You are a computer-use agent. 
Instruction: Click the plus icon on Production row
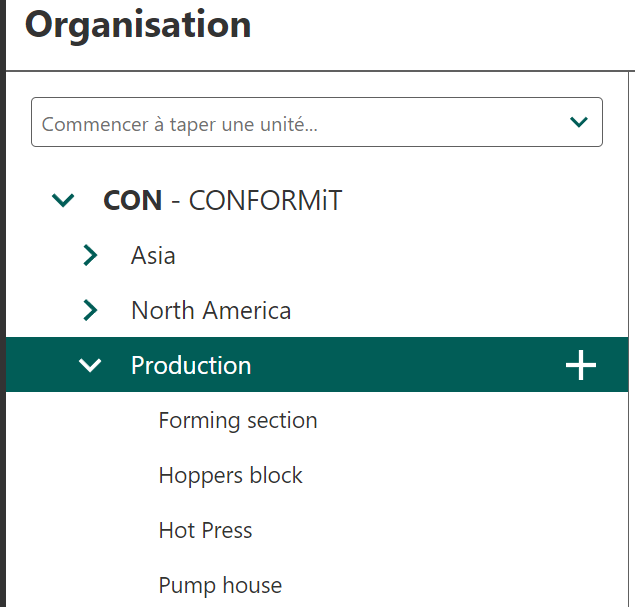581,365
